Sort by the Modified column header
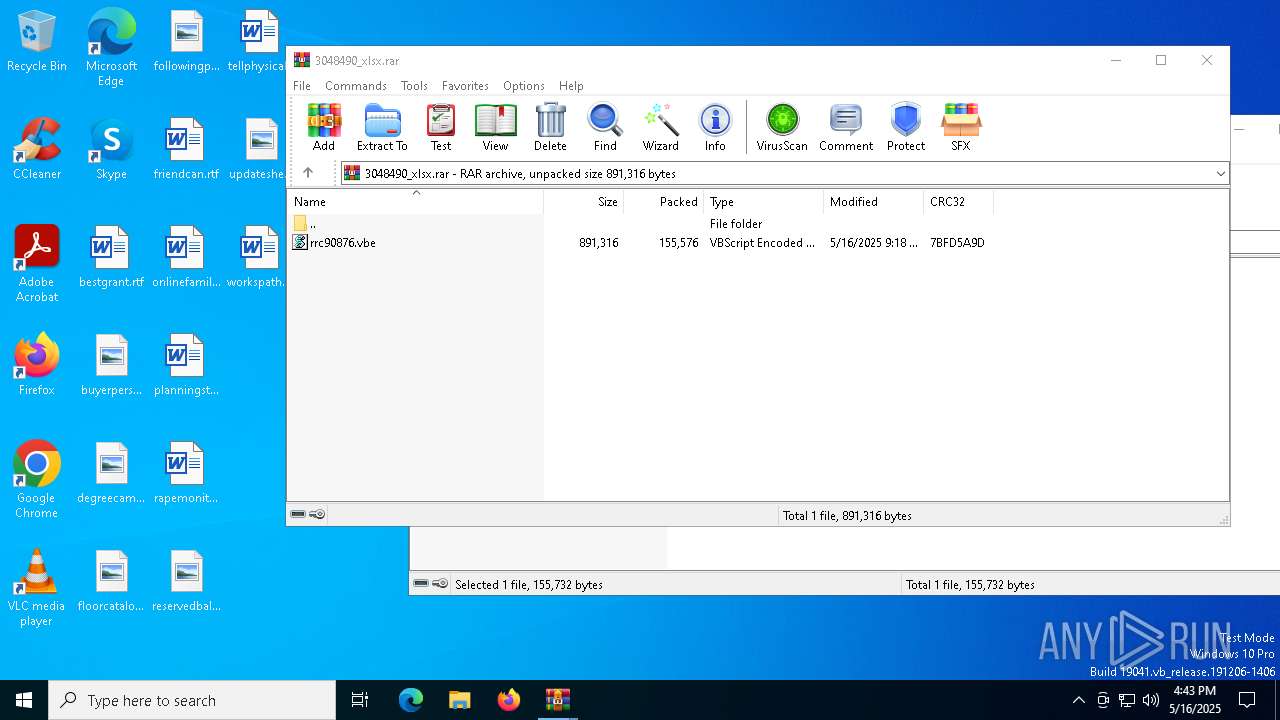 [874, 202]
